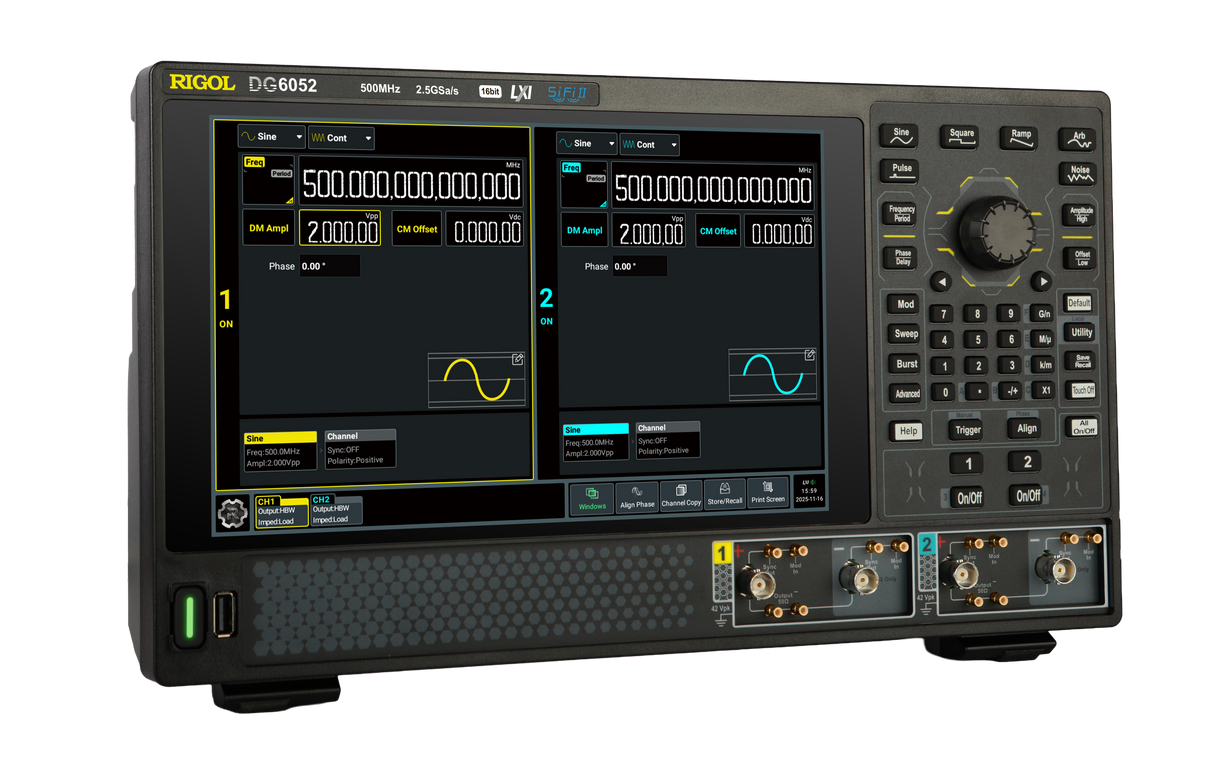This screenshot has width=1214, height=777.
Task: Push the Save Recall hardware key
Action: (1081, 361)
